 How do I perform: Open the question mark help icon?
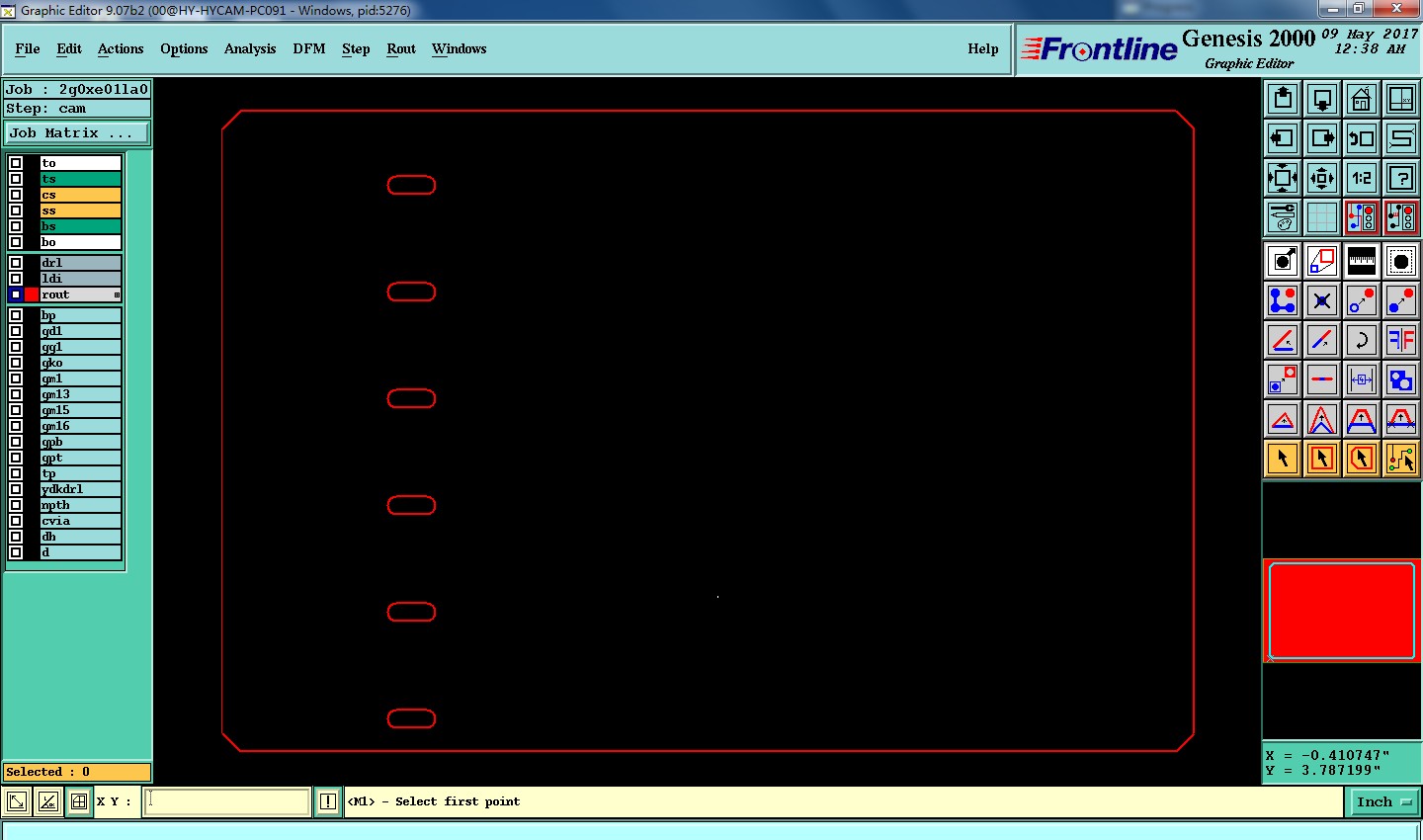pyautogui.click(x=1401, y=178)
